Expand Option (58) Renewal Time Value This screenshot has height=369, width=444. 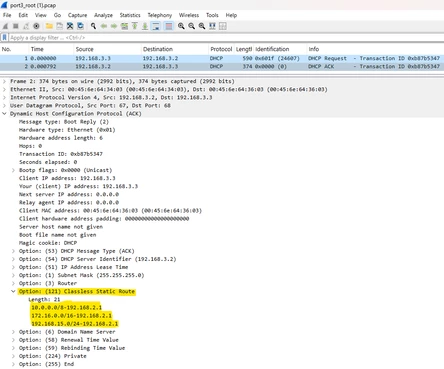point(13,340)
